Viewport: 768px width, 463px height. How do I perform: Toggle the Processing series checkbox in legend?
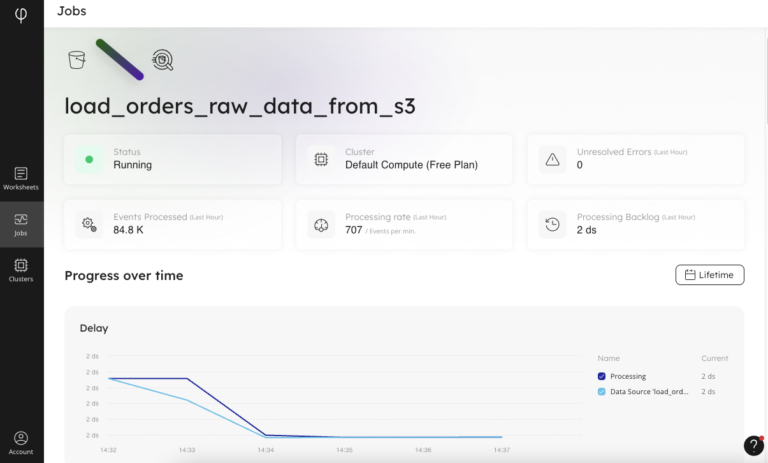(x=602, y=376)
